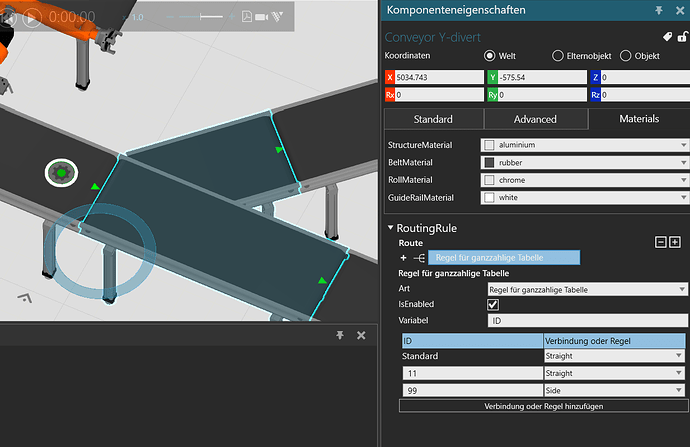Click the green arrow at the conveyor entry
Viewport: 690px width, 447px height.
pos(95,187)
